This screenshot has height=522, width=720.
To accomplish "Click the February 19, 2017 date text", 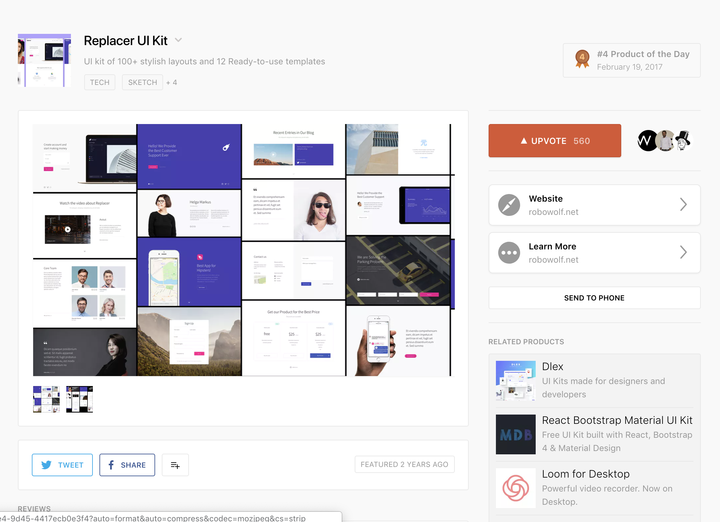I will point(630,67).
